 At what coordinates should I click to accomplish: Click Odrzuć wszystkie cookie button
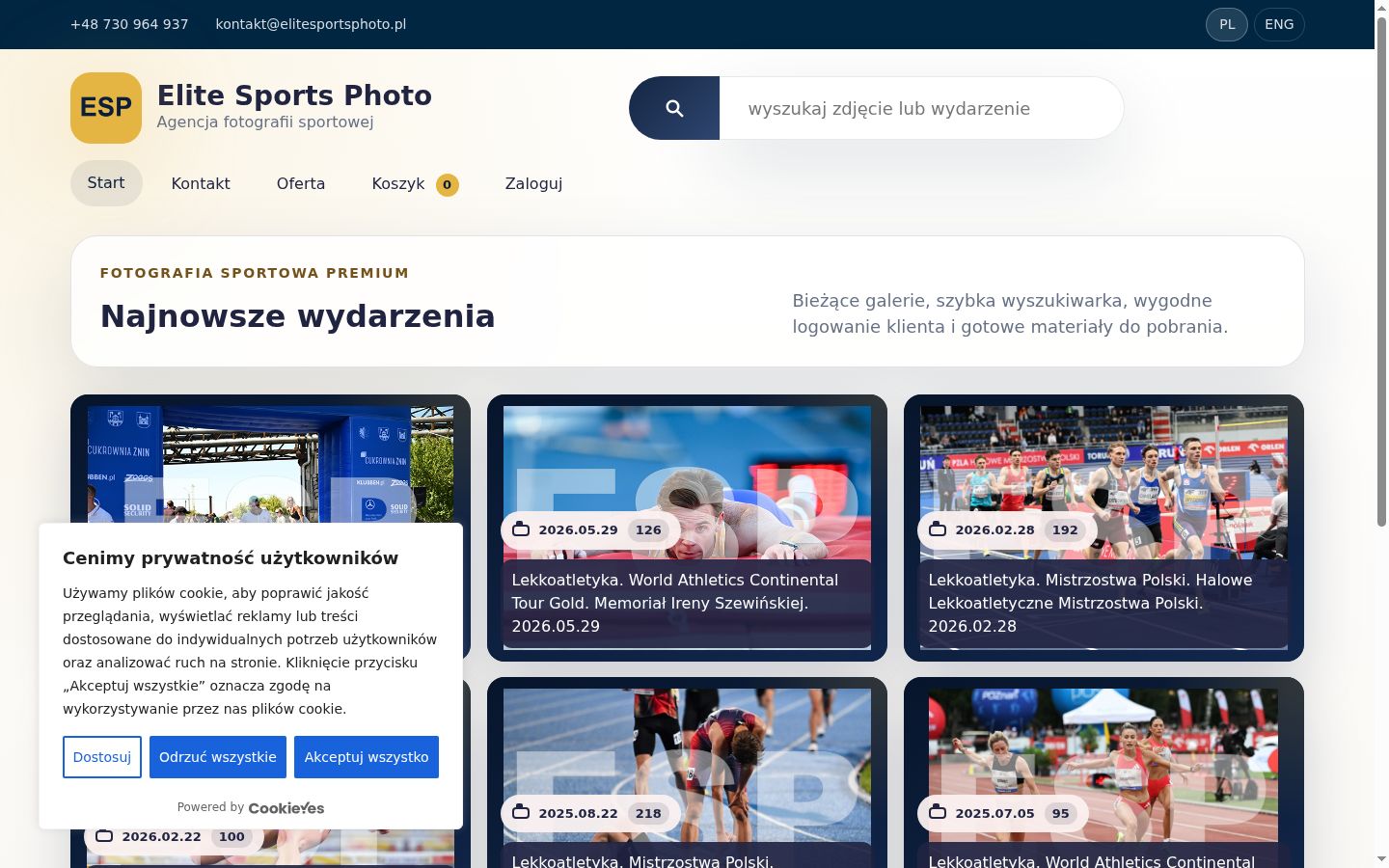pyautogui.click(x=218, y=757)
